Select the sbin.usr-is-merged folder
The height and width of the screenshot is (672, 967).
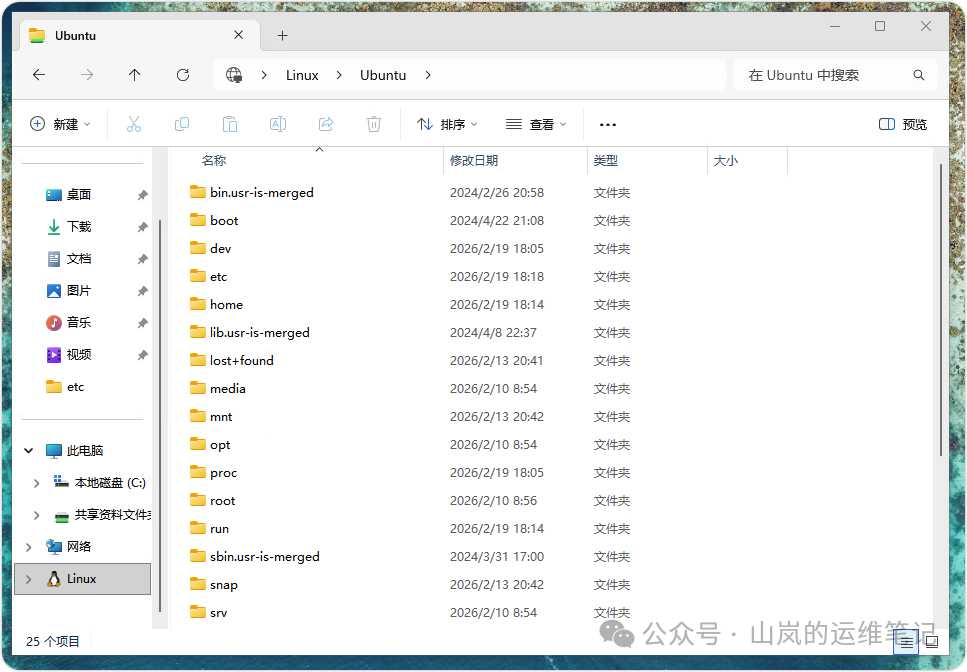pos(265,557)
